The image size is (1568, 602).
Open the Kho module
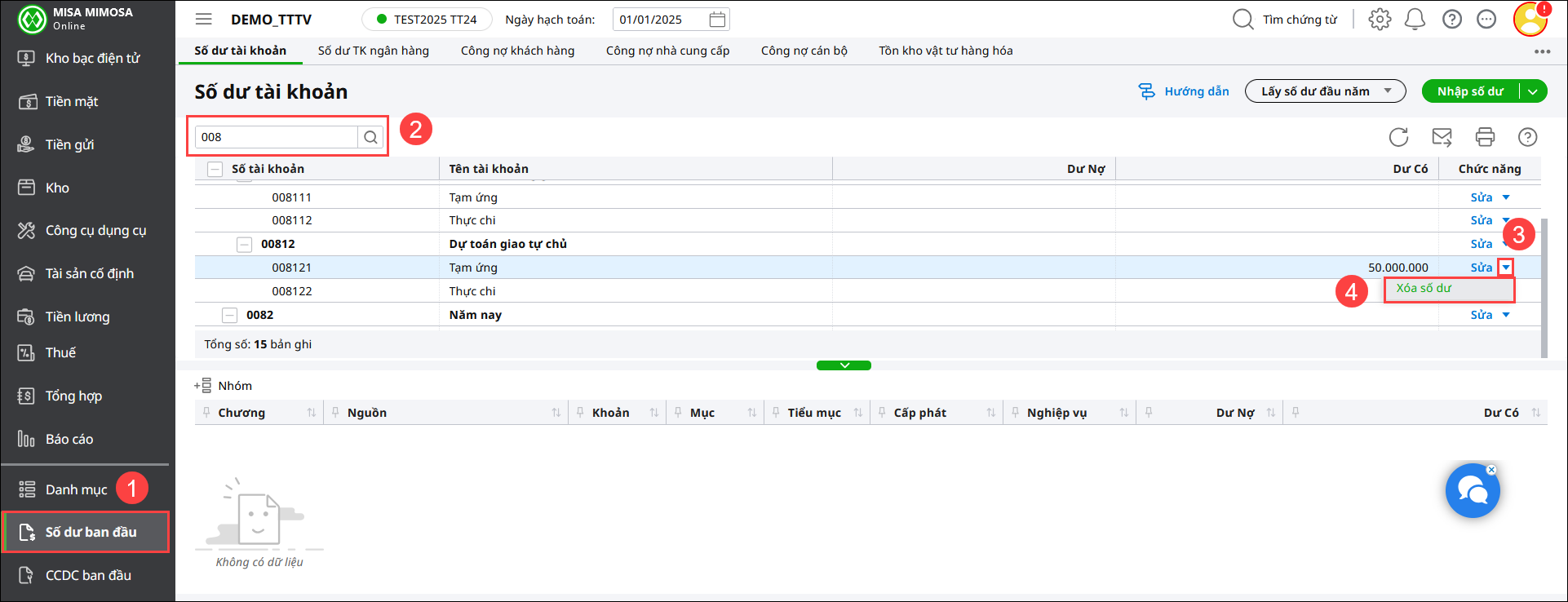[x=44, y=188]
